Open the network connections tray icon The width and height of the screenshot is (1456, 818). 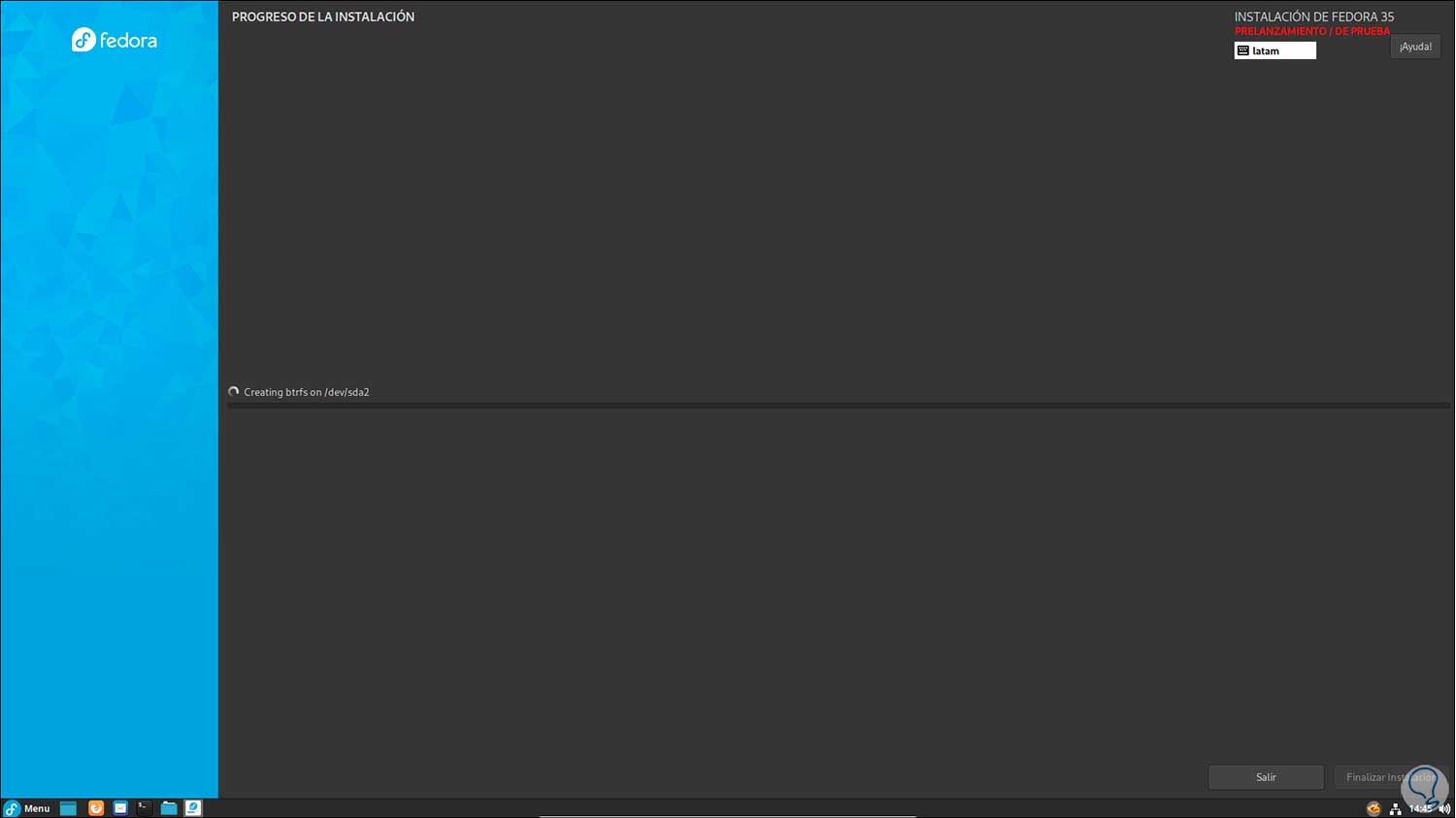[x=1396, y=808]
